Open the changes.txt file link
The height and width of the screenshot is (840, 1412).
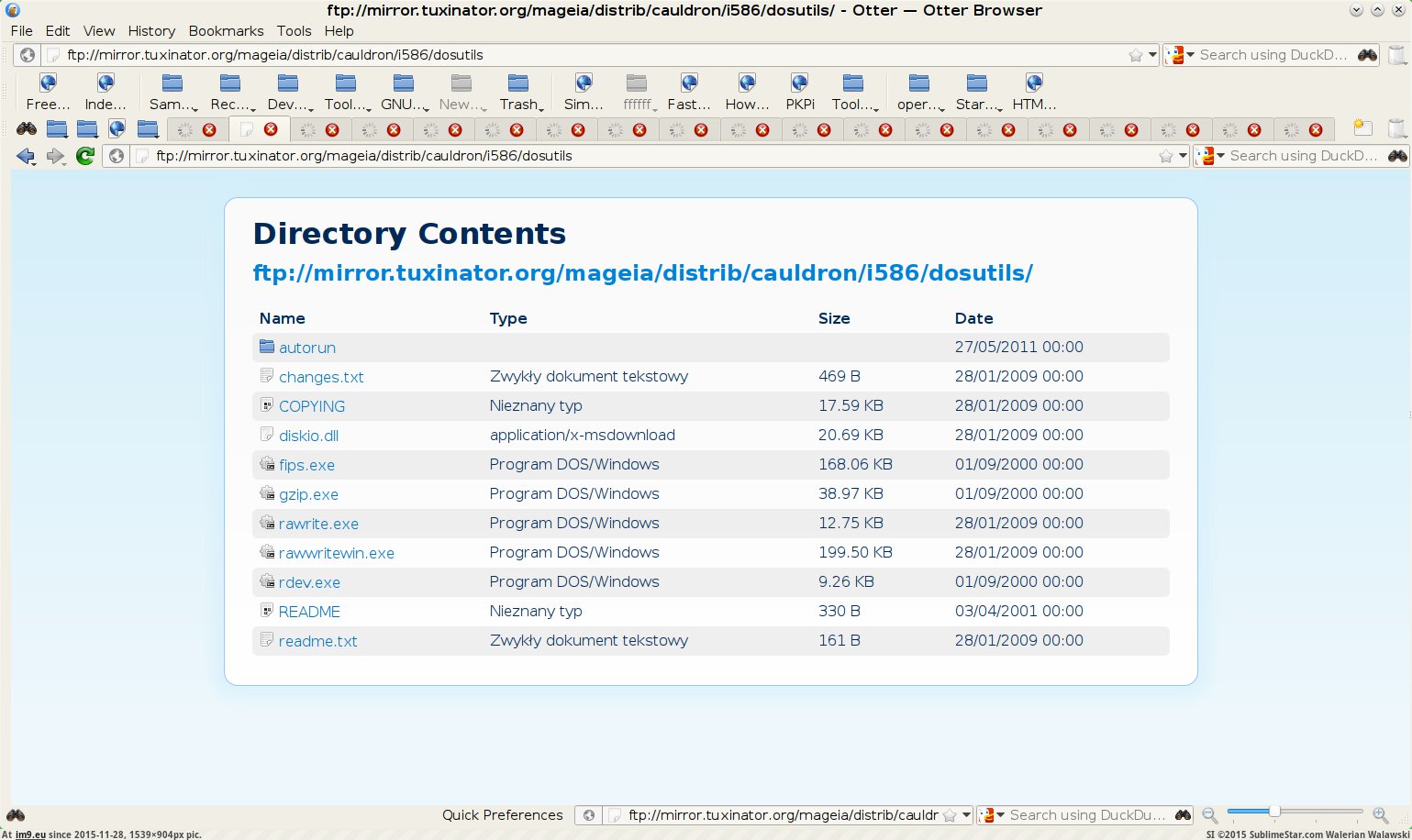tap(321, 377)
